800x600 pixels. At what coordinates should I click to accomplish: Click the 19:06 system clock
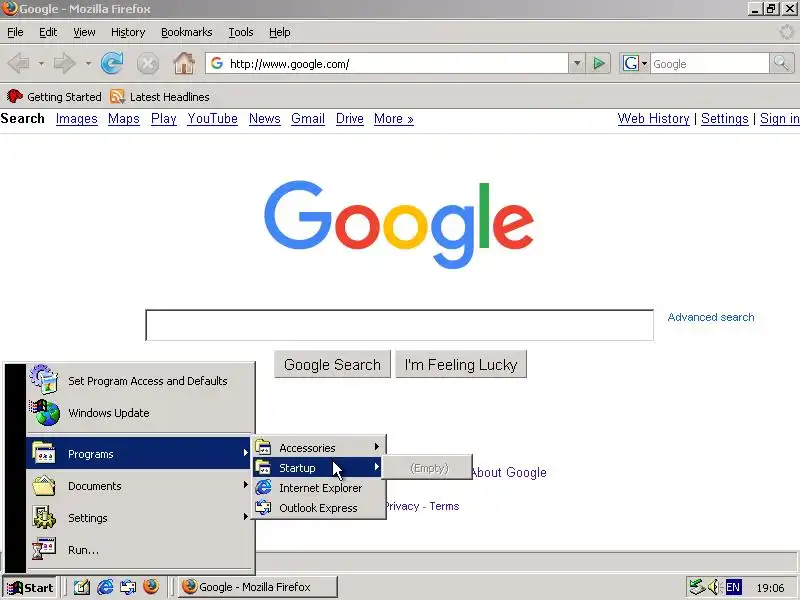click(x=770, y=588)
